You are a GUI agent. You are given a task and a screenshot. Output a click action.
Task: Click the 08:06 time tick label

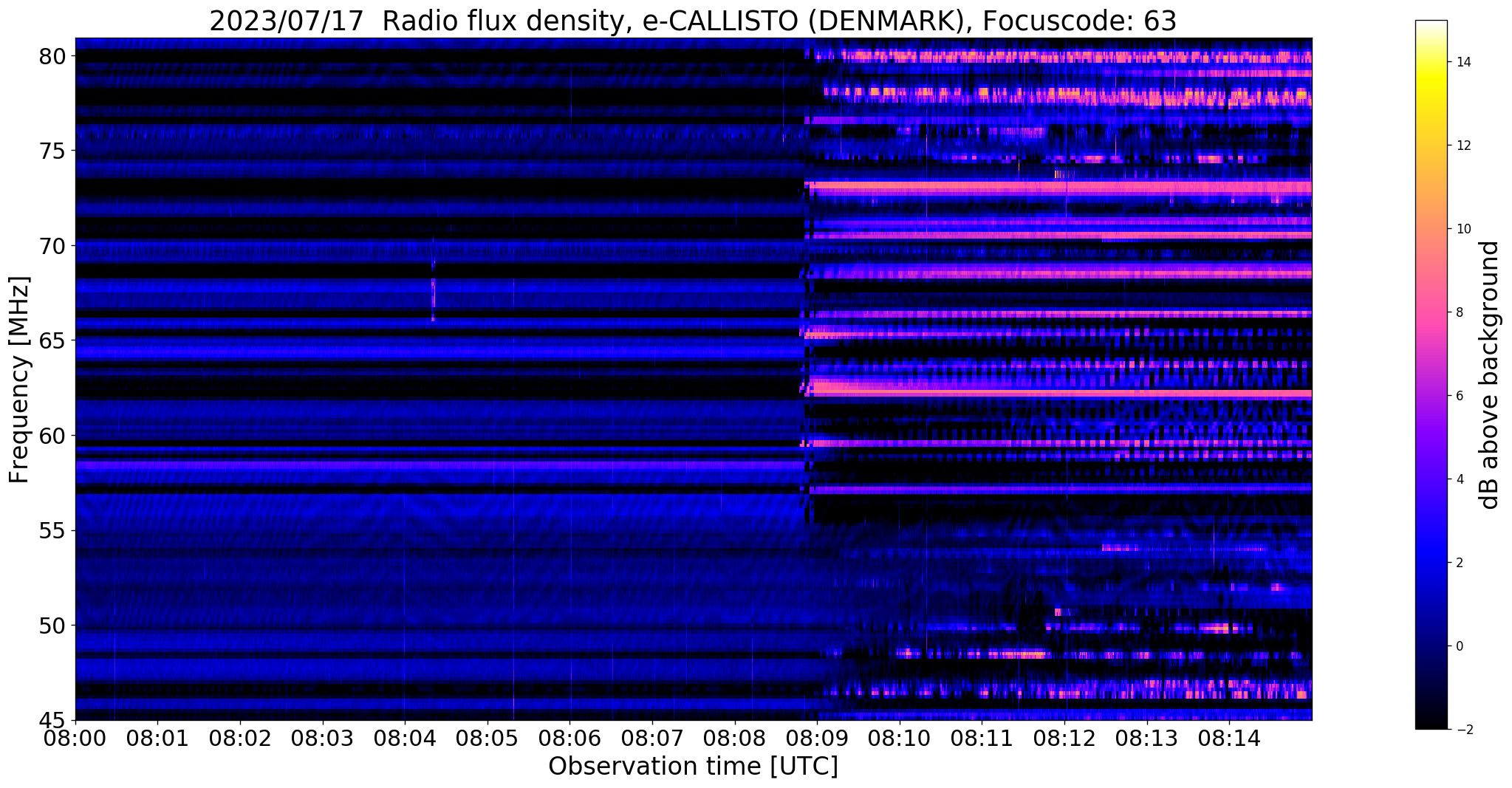569,738
